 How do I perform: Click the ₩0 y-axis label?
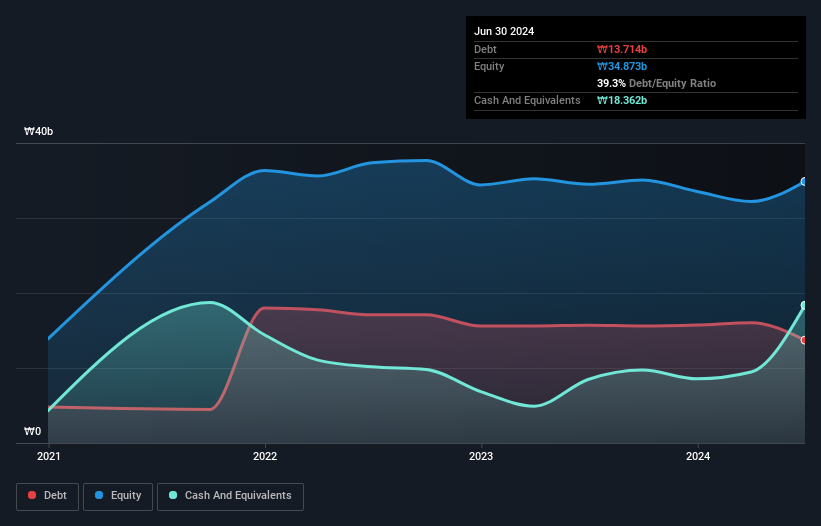[32, 431]
